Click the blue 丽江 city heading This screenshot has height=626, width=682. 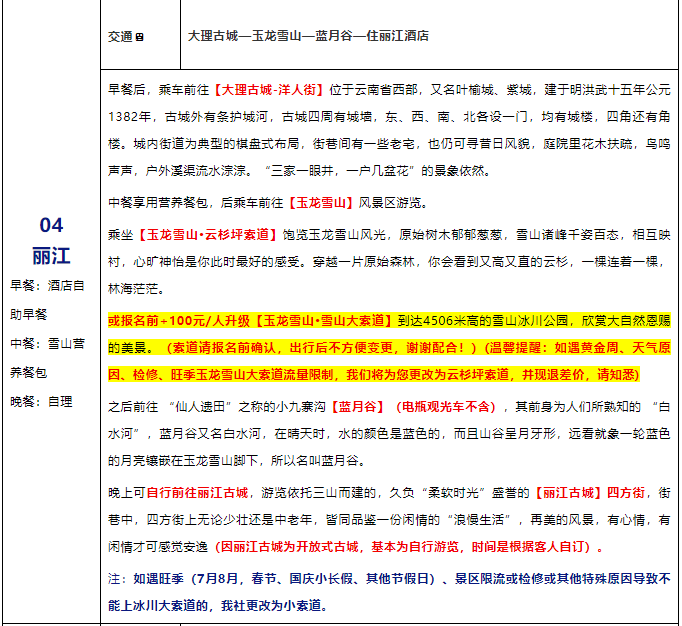[x=51, y=254]
